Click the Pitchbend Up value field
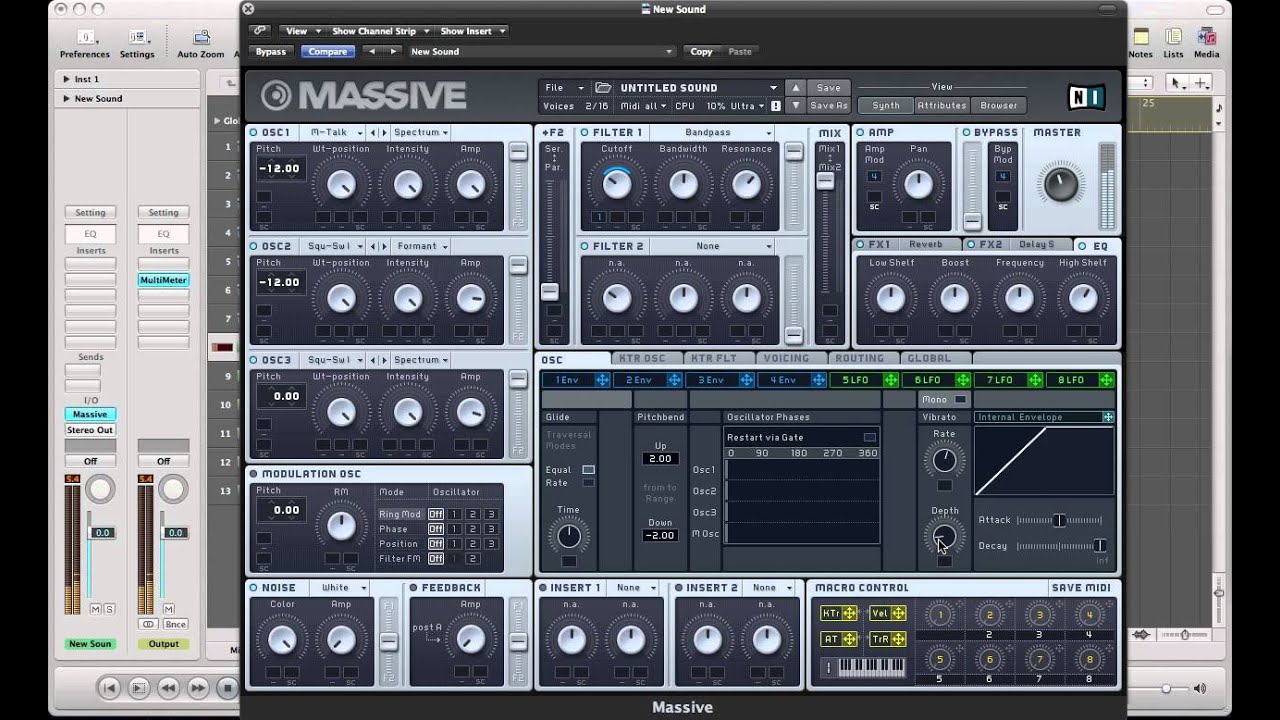The height and width of the screenshot is (720, 1280). pyautogui.click(x=660, y=458)
